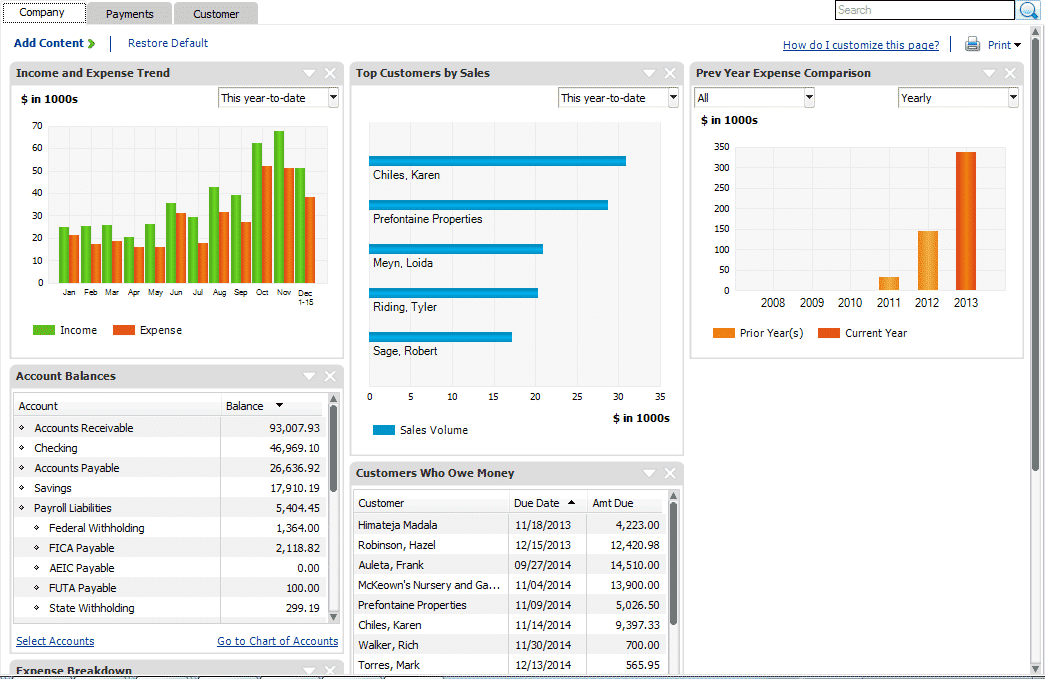
Task: Click the 93,007.93 Accounts Receivable balance
Action: [295, 428]
